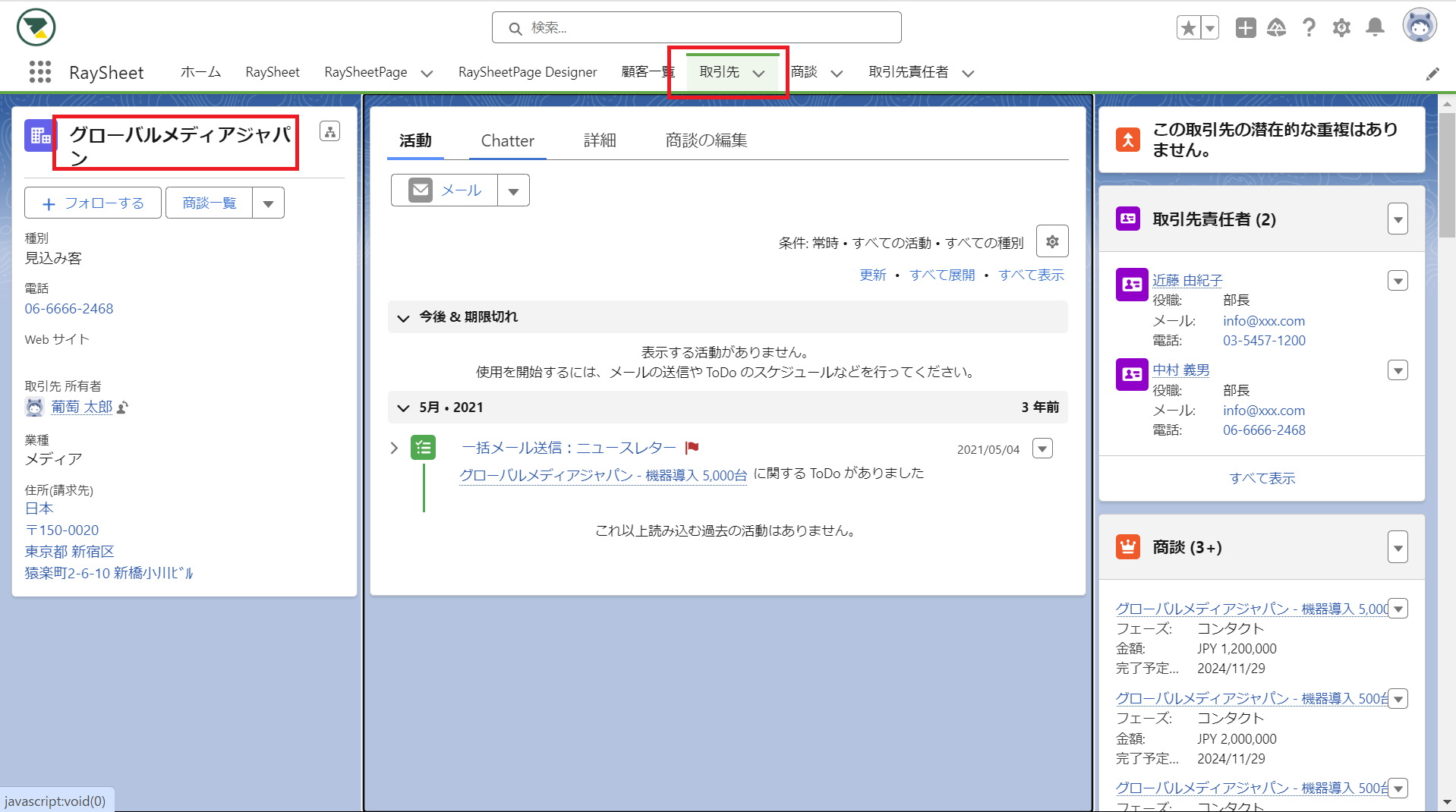
Task: Open the Trailhead guidance icon
Action: click(1277, 28)
